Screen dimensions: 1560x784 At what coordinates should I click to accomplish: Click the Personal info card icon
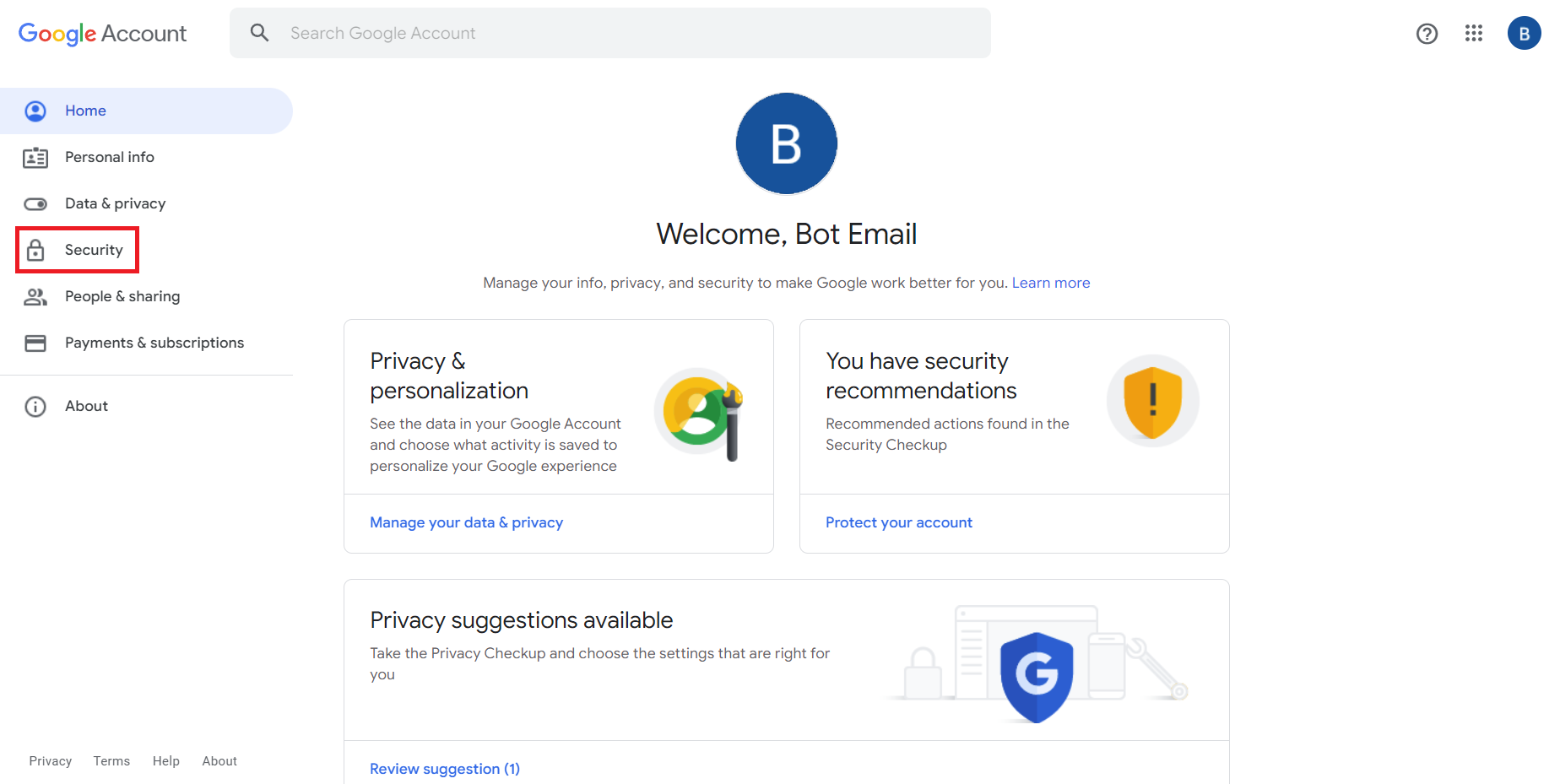point(35,157)
